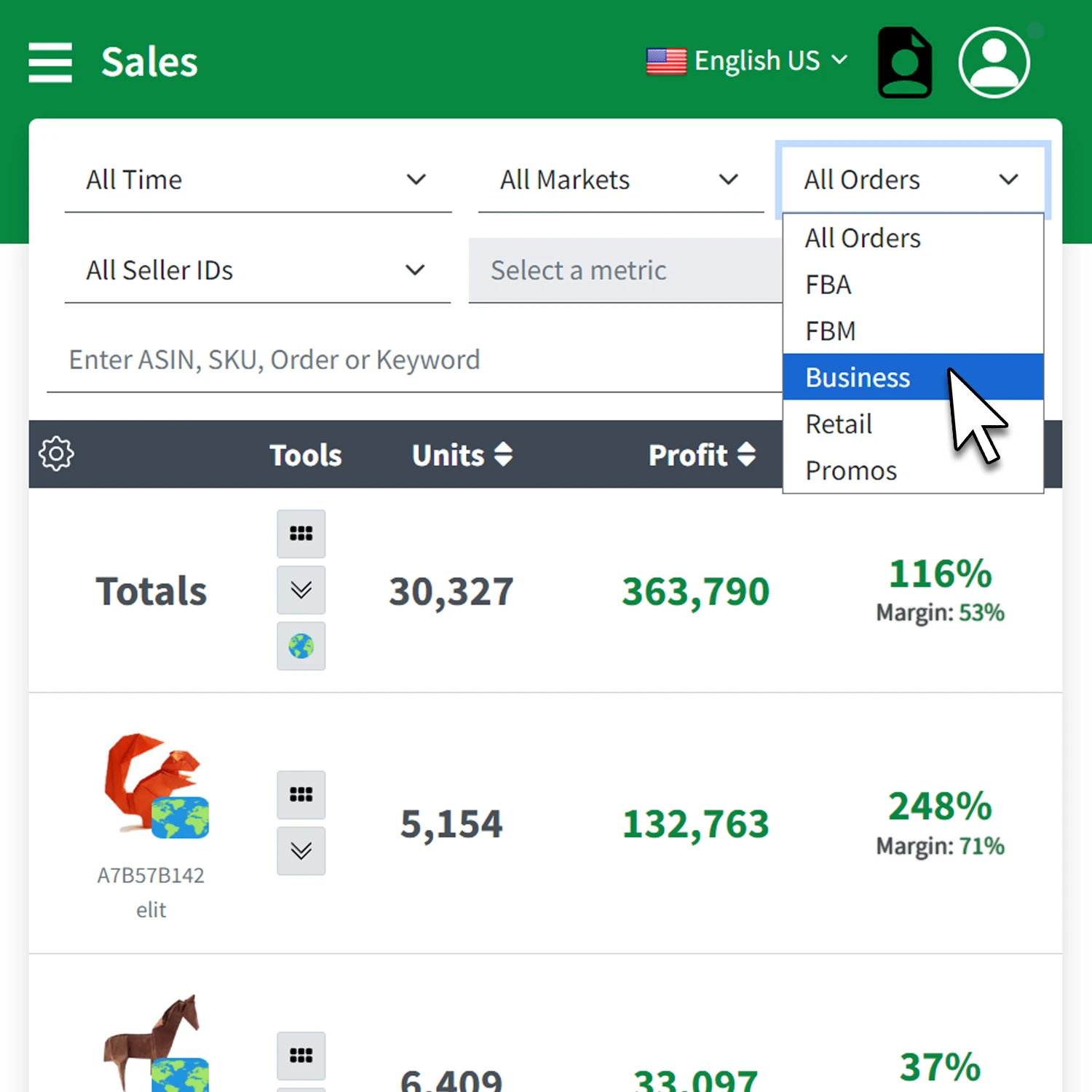Click the Margin: 71% text
This screenshot has height=1092, width=1092.
(x=941, y=846)
